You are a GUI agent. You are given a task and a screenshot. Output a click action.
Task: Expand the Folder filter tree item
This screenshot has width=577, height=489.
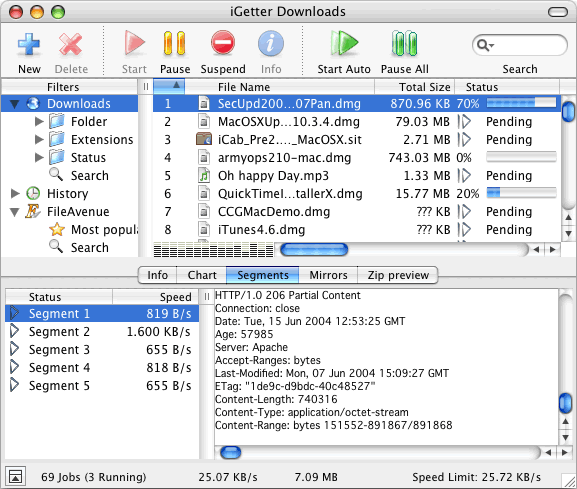tap(39, 121)
